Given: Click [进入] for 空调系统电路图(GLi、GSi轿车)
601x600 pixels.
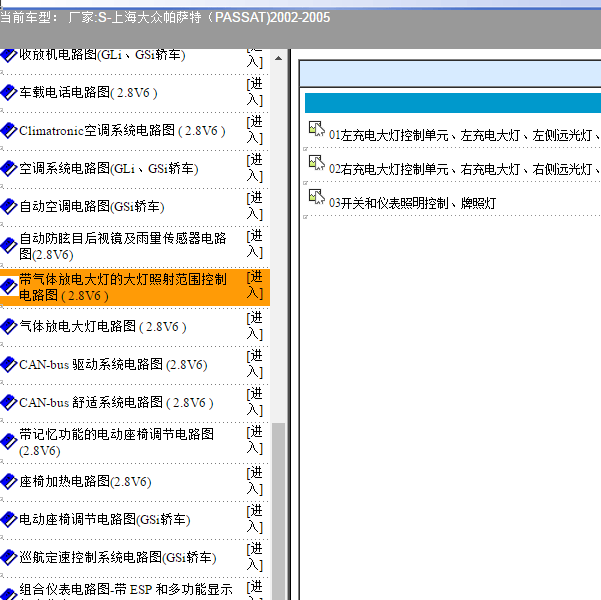Looking at the screenshot, I should coord(255,168).
